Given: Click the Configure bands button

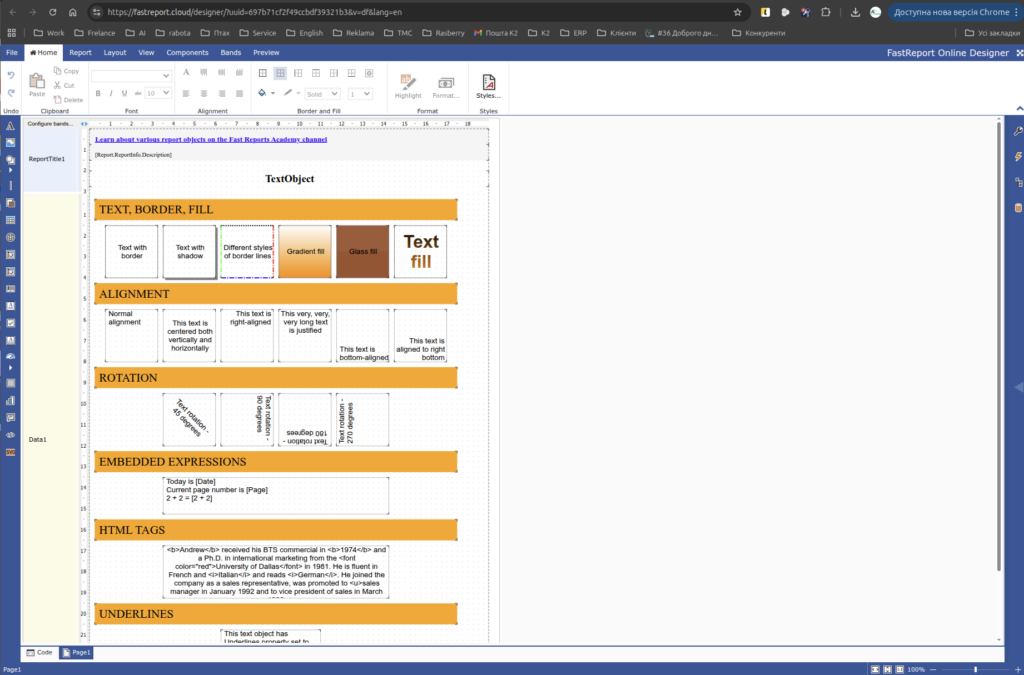Looking at the screenshot, I should coord(50,123).
